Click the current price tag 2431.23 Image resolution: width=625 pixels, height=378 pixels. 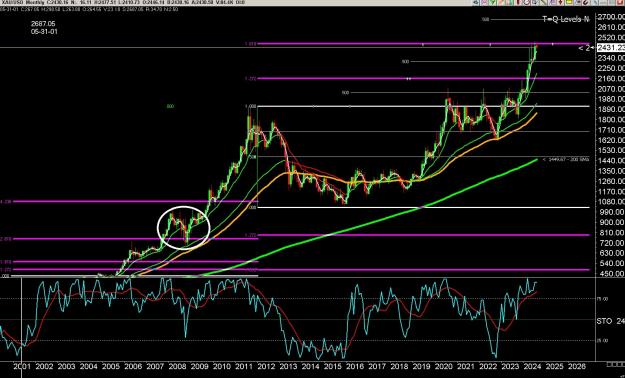point(611,47)
